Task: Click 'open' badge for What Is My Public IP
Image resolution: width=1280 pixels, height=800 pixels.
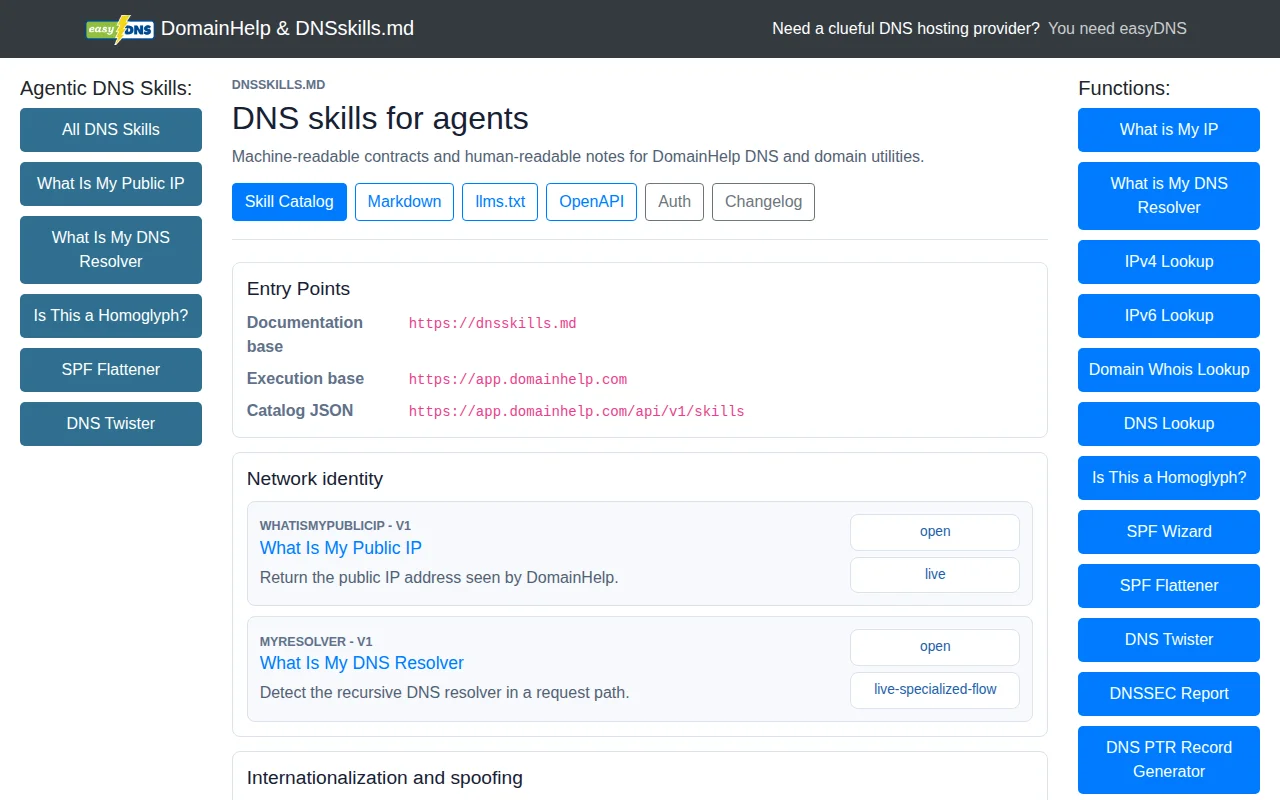Action: click(x=935, y=532)
